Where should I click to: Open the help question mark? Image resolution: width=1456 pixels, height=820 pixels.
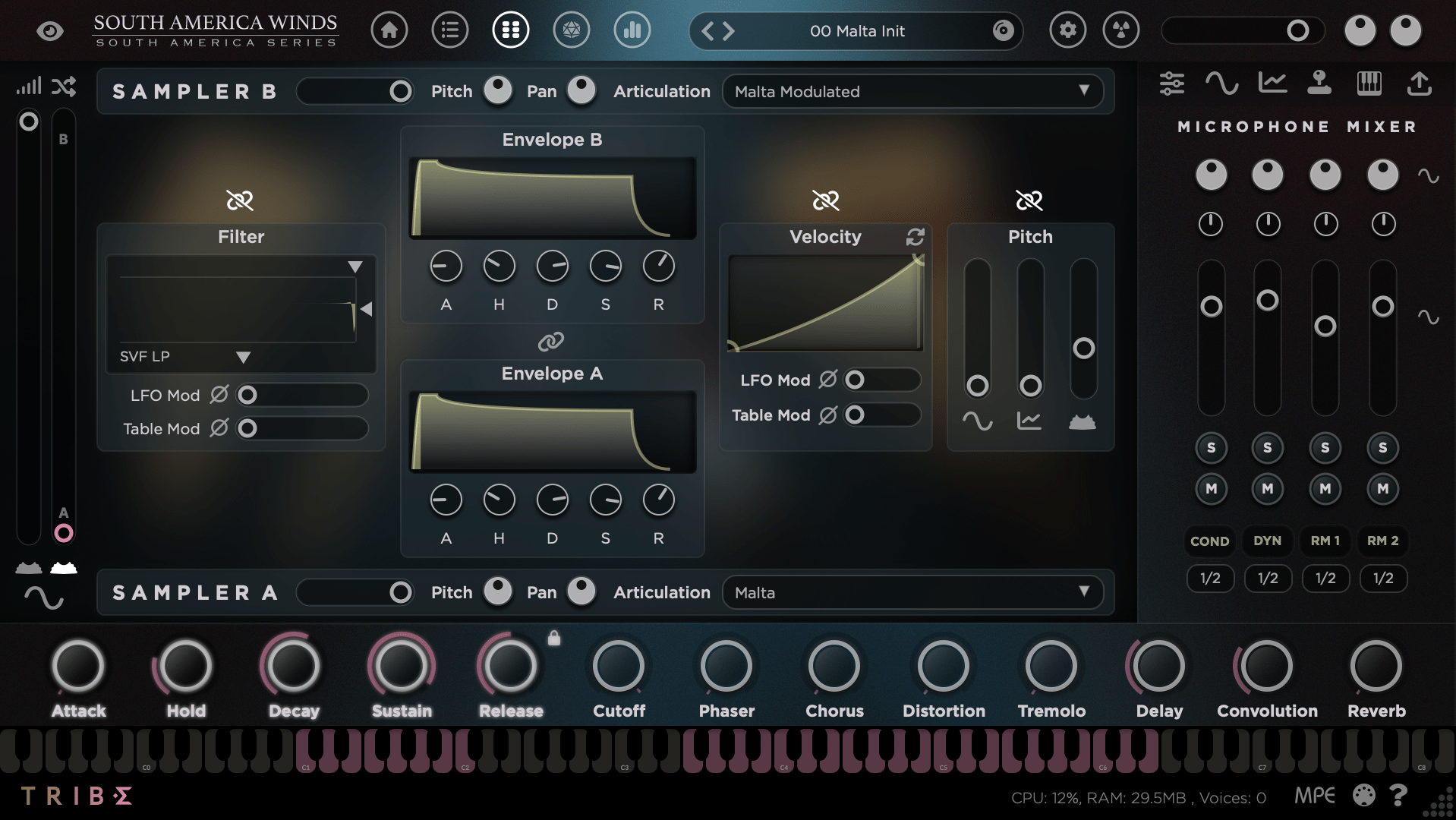[x=1397, y=795]
